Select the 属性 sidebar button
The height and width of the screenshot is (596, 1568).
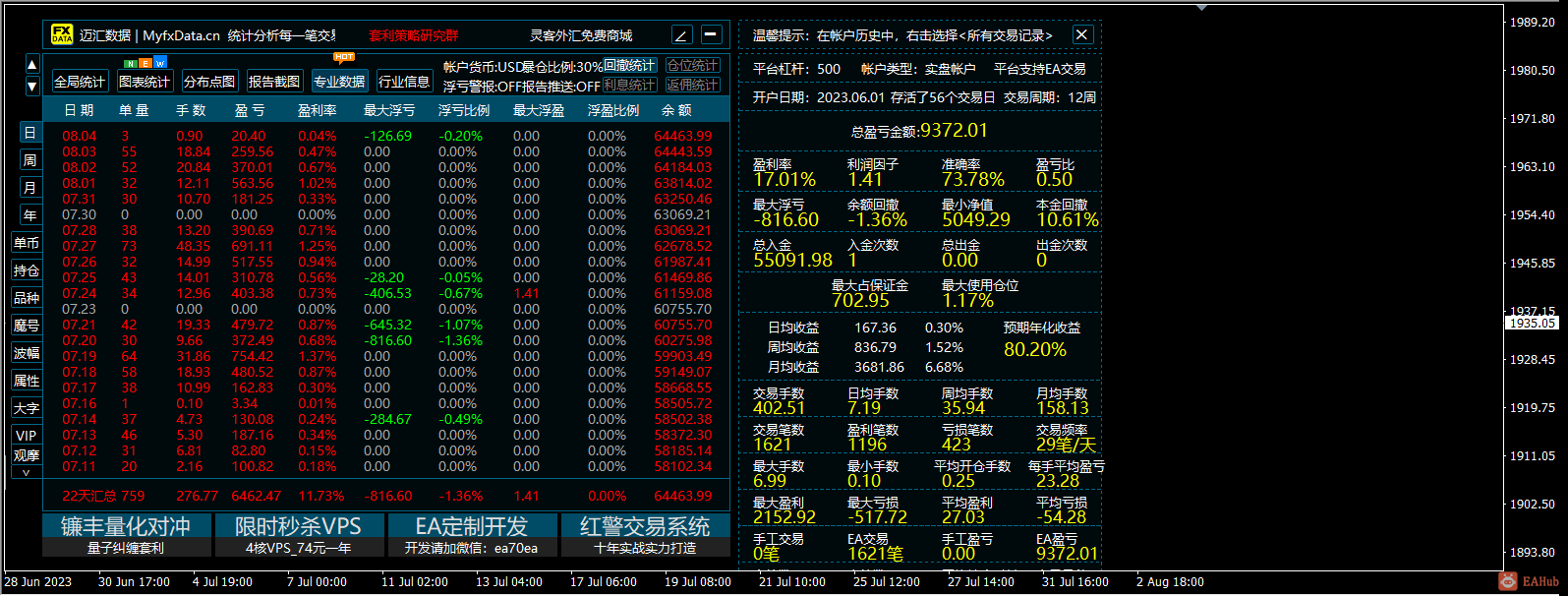click(x=27, y=381)
